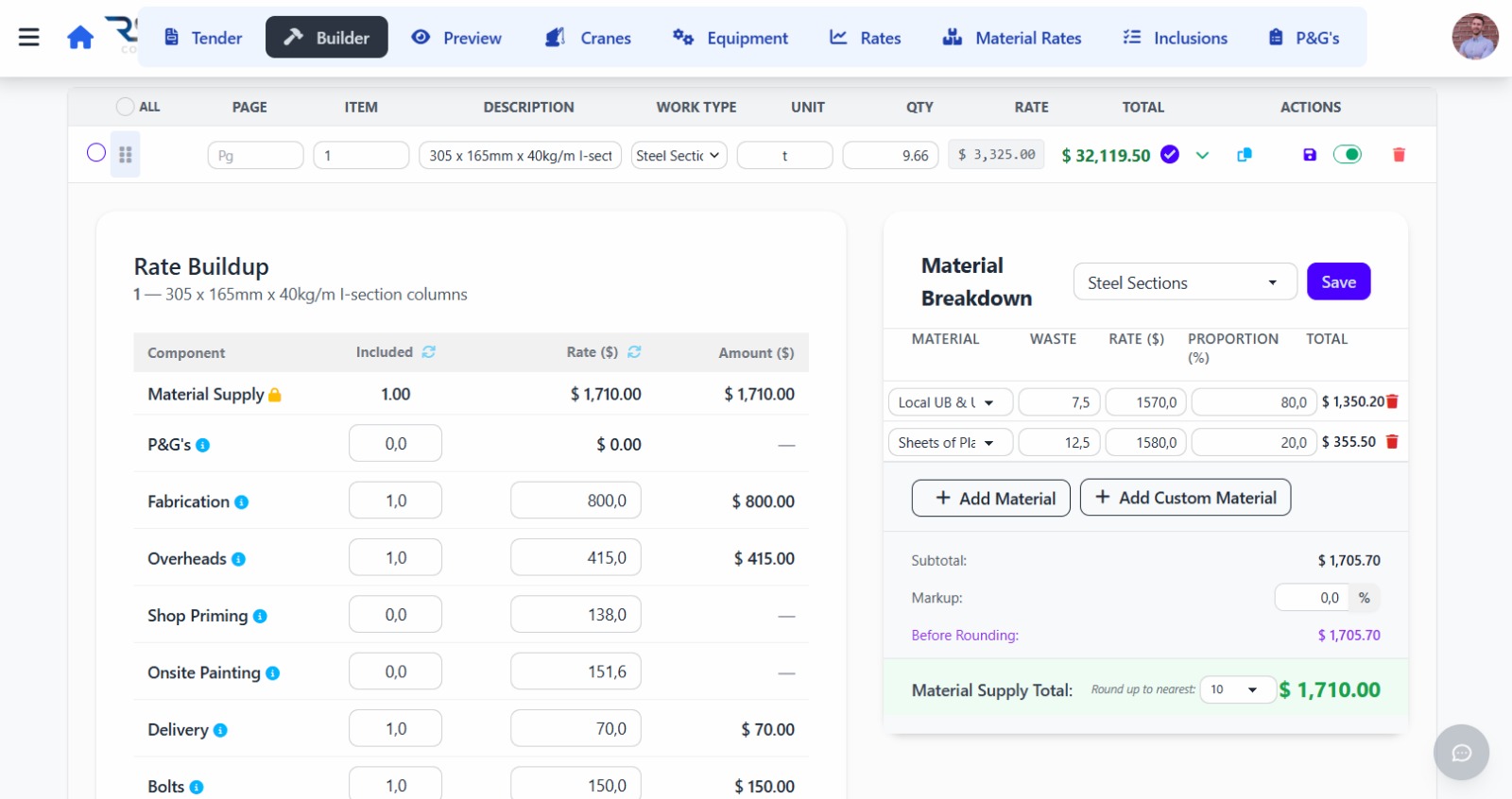Delete the item row with trash icon

pos(1399,155)
